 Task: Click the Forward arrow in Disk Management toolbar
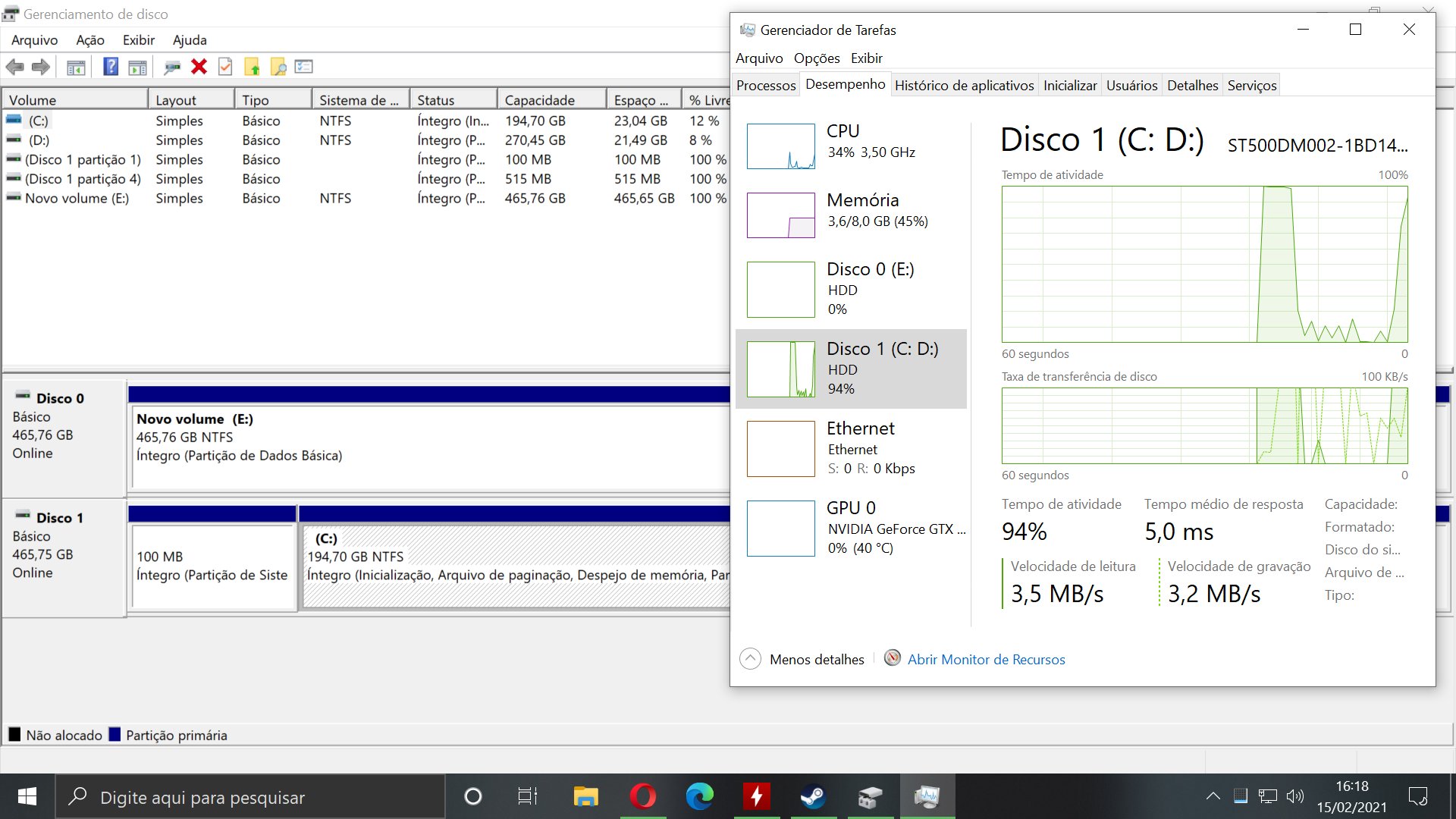pyautogui.click(x=41, y=67)
